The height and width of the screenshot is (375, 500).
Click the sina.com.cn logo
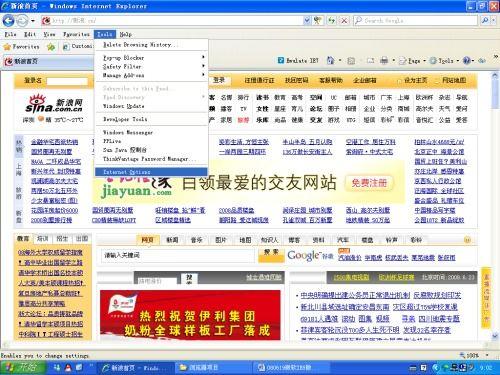click(x=55, y=105)
